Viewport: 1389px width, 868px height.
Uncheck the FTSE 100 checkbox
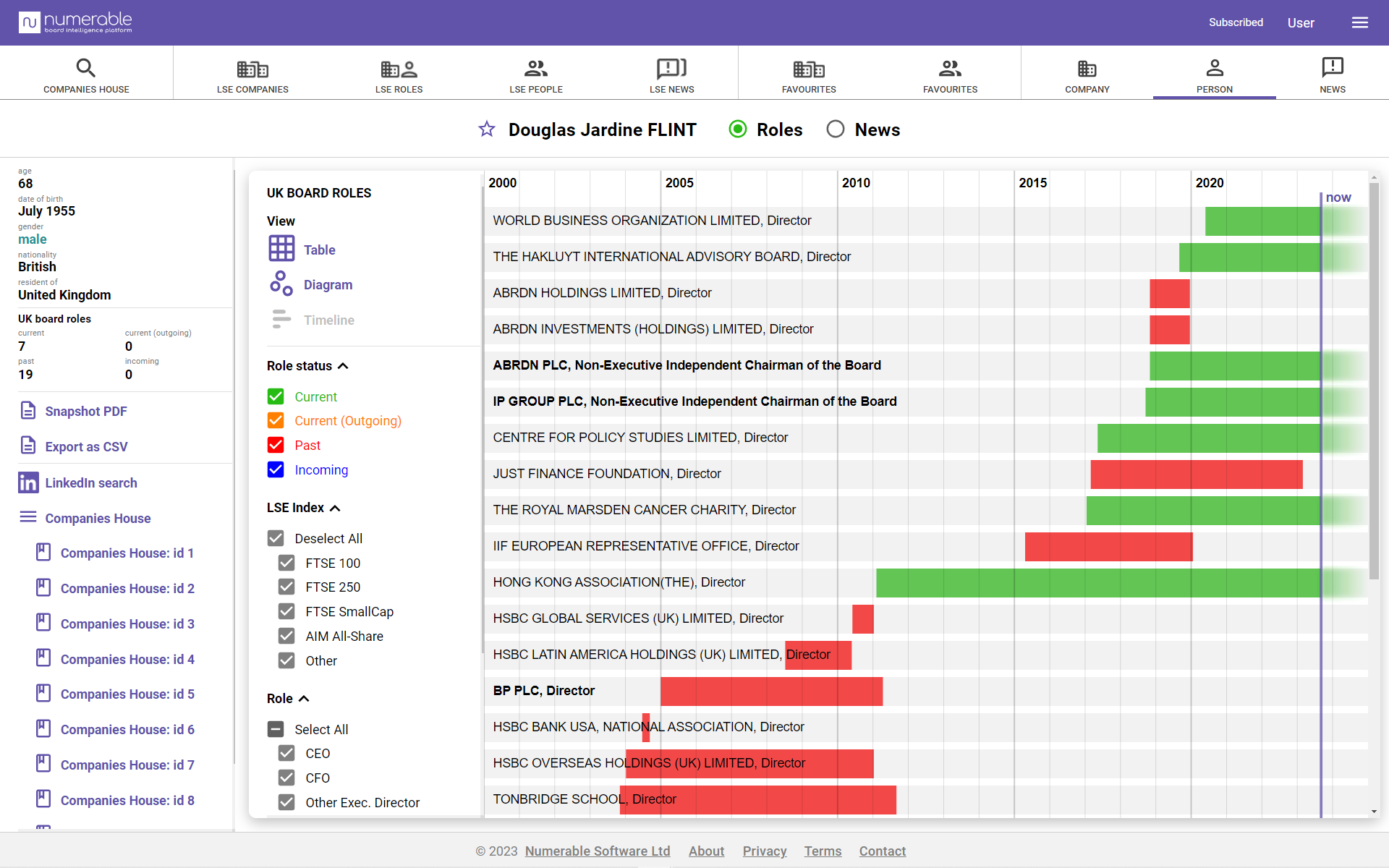pyautogui.click(x=286, y=563)
